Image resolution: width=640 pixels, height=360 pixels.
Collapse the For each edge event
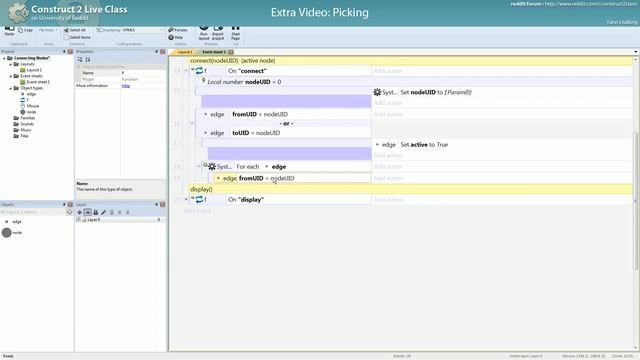coord(199,166)
